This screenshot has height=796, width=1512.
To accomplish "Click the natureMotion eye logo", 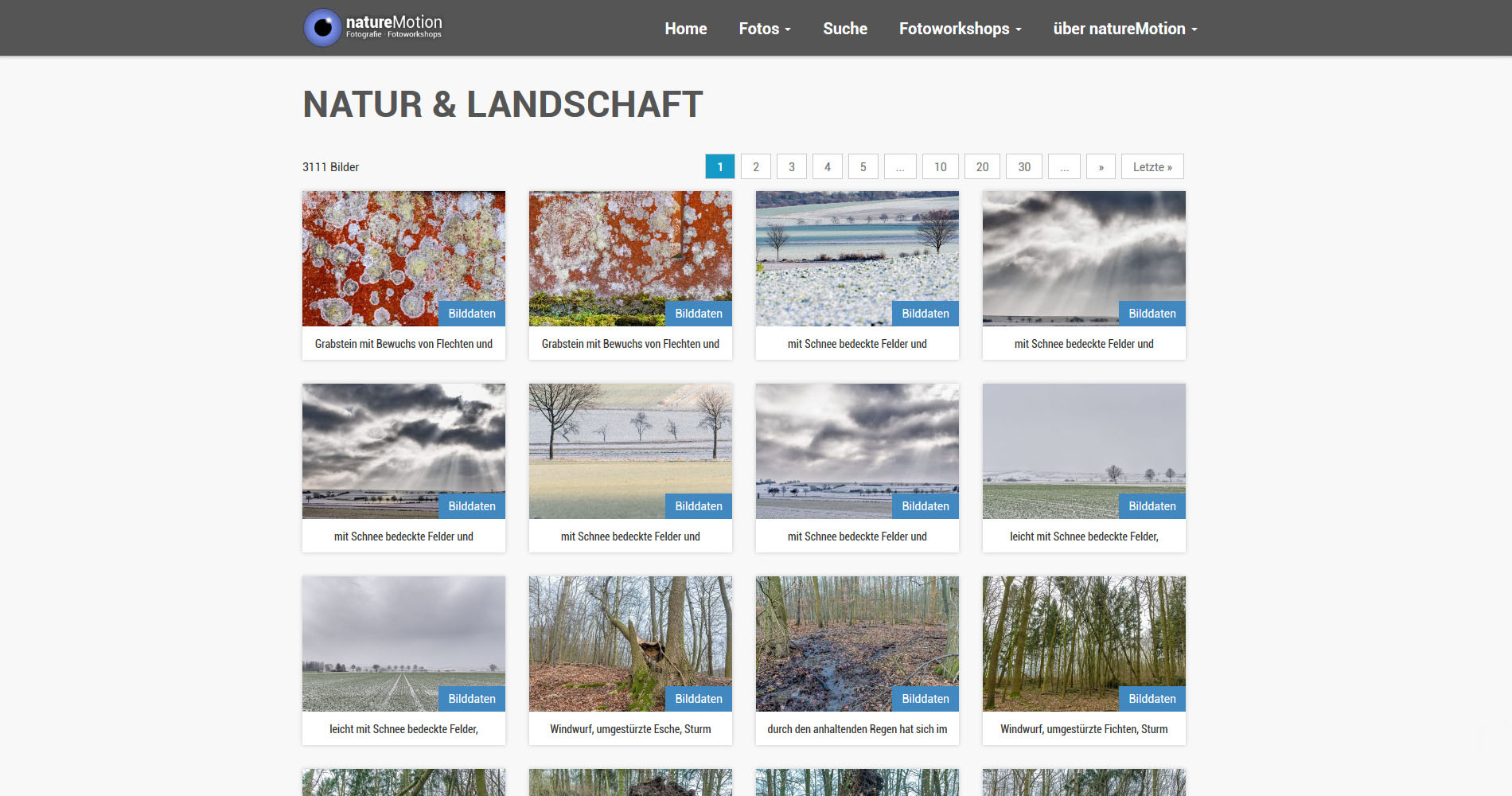I will (323, 28).
